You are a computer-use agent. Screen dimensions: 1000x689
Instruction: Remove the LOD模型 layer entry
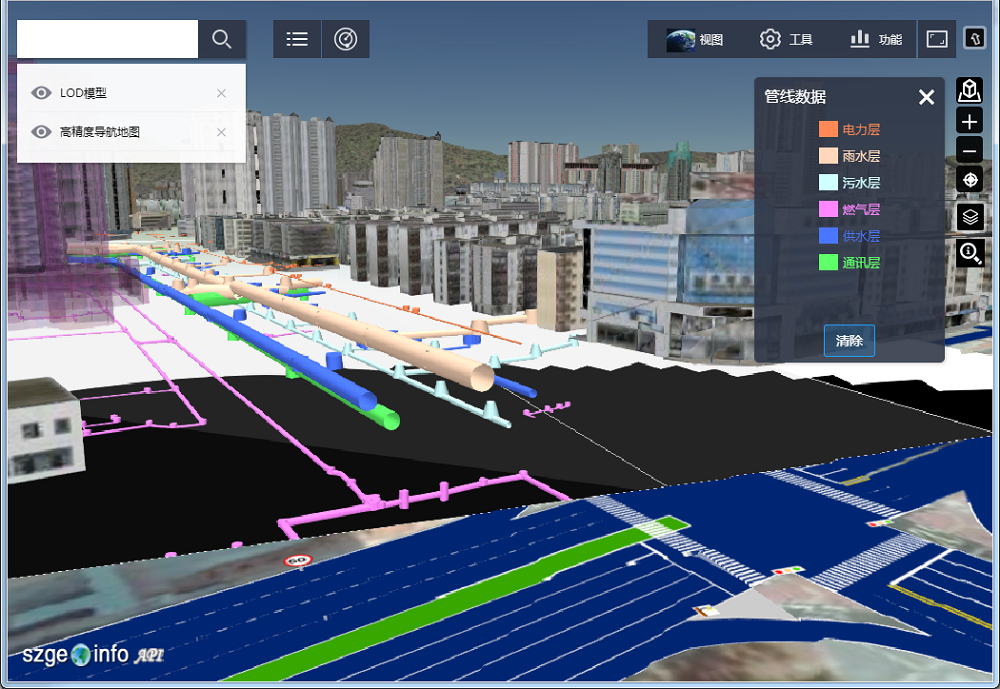(x=221, y=93)
